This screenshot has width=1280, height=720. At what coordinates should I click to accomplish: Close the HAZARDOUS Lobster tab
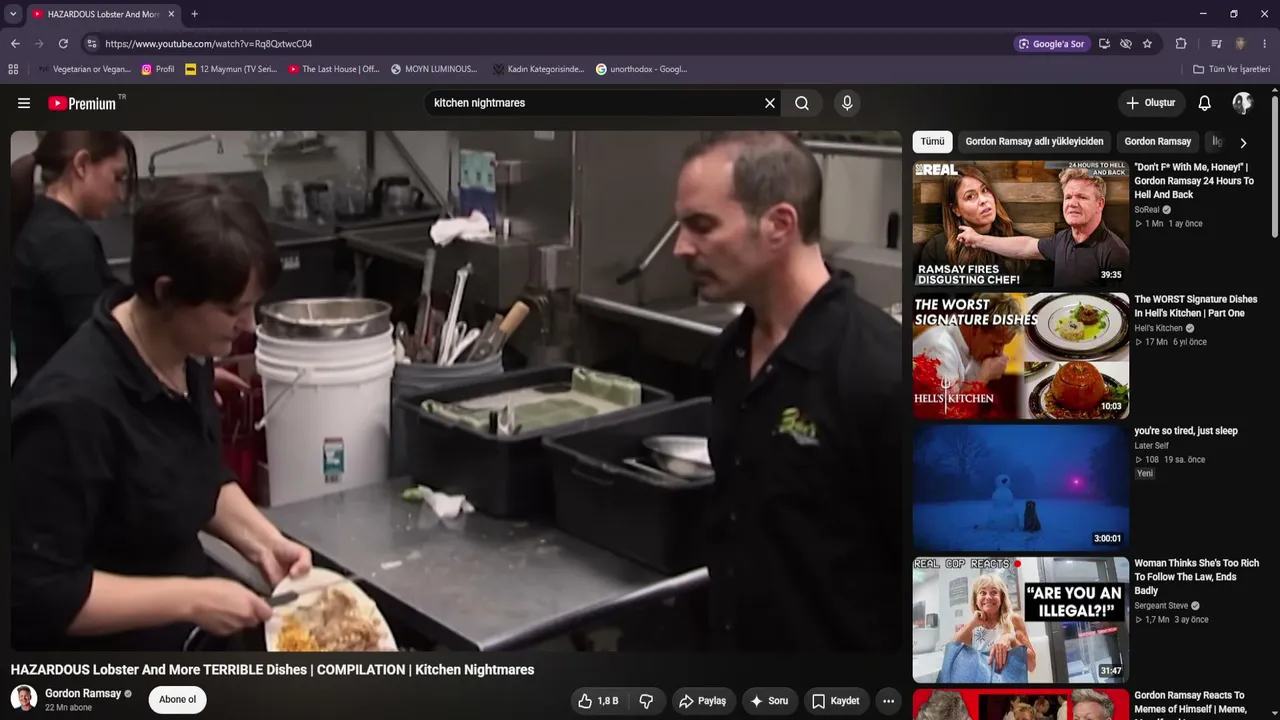pos(171,14)
